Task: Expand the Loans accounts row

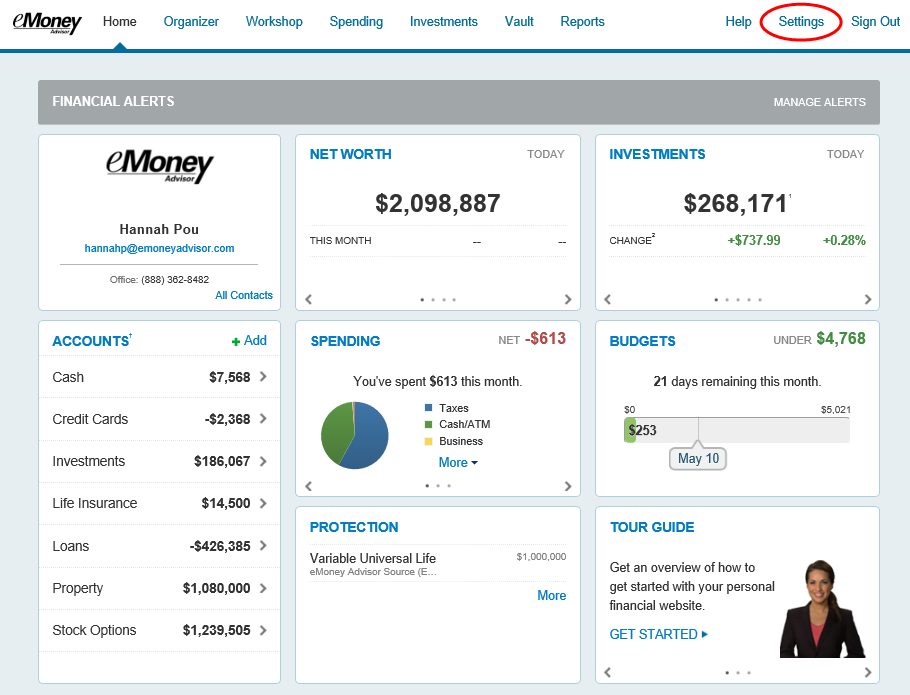Action: pos(159,546)
